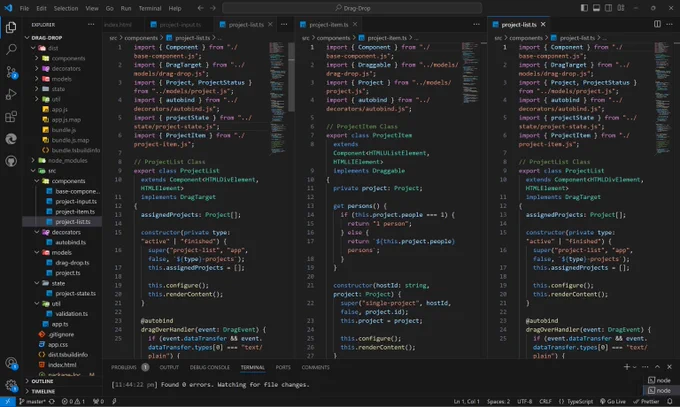Synchronize changes in the status bar

click(x=52, y=401)
